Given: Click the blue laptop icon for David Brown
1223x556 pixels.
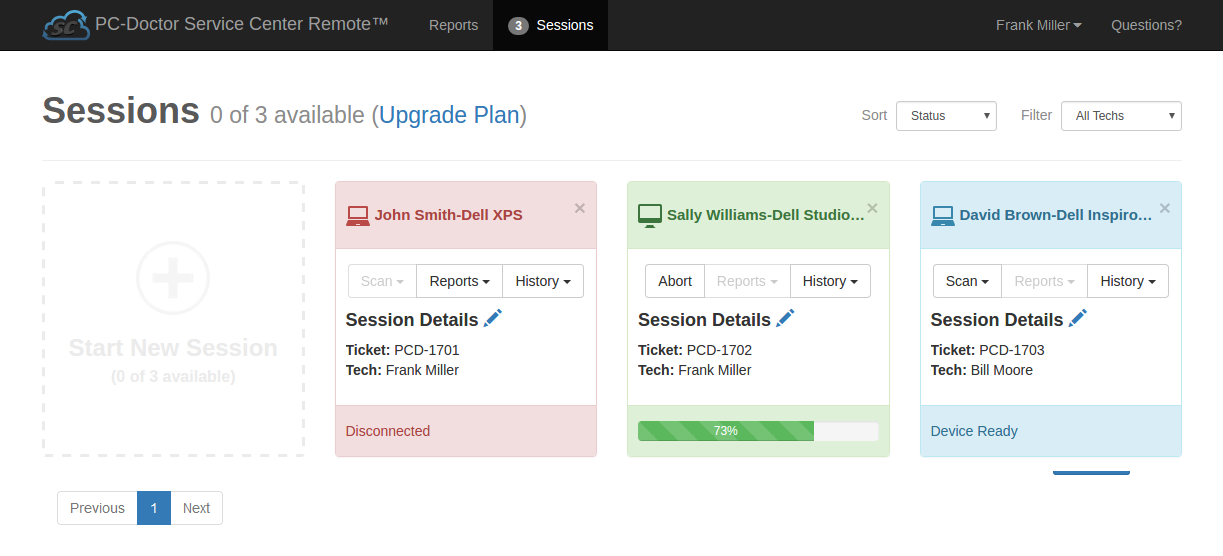Looking at the screenshot, I should click(x=942, y=215).
